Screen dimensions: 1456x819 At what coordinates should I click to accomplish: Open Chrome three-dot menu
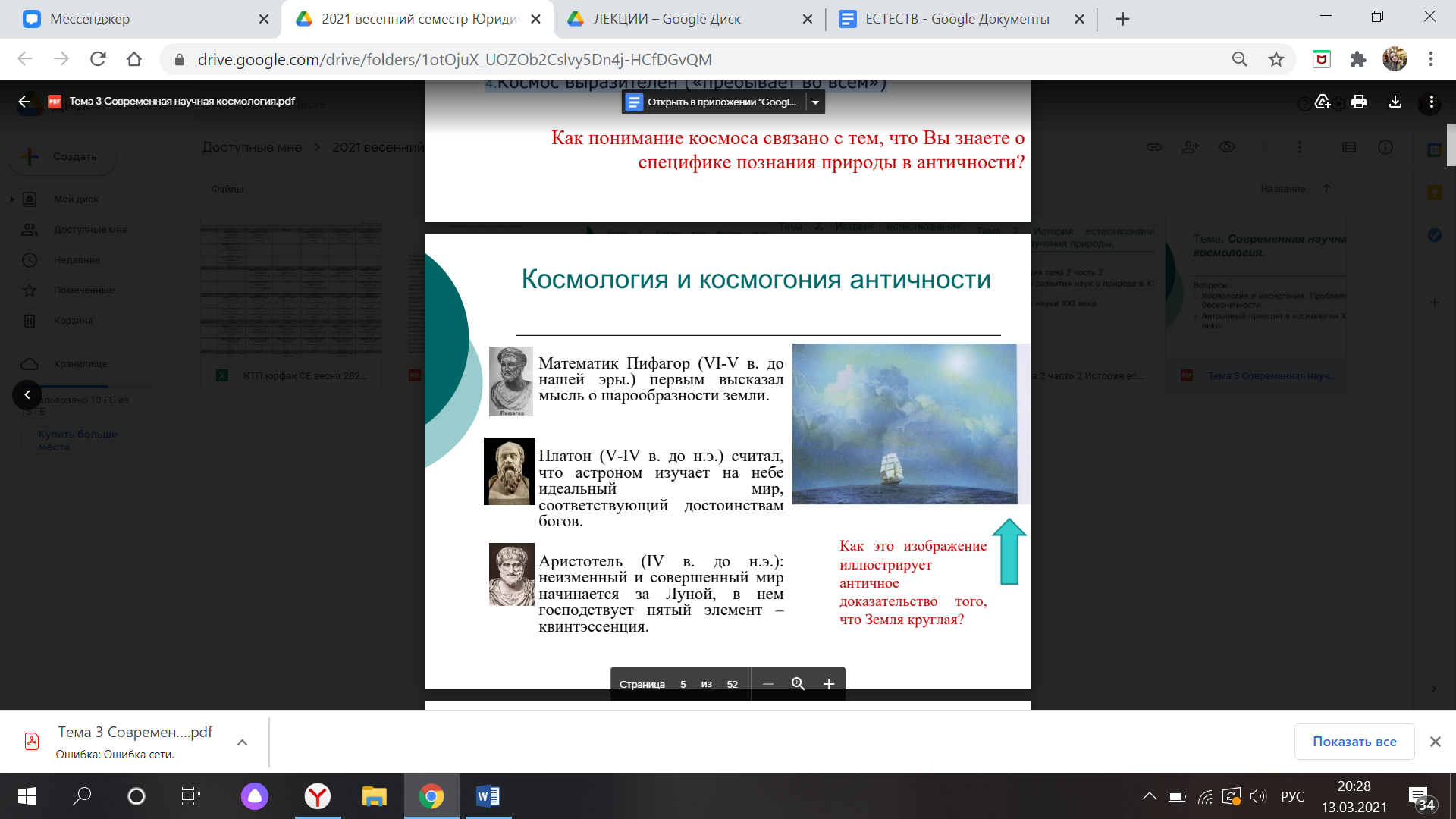coord(1431,59)
